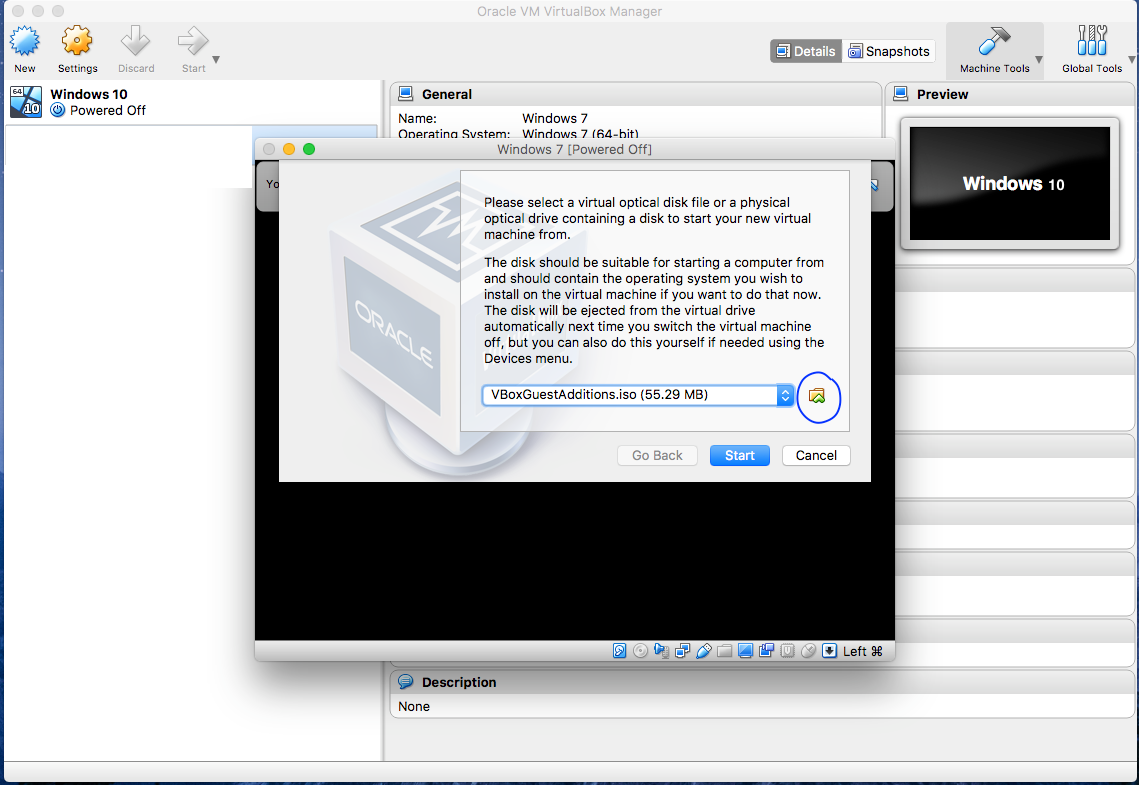Screen dimensions: 1139x785
Task: Click the display status icon
Action: click(745, 651)
